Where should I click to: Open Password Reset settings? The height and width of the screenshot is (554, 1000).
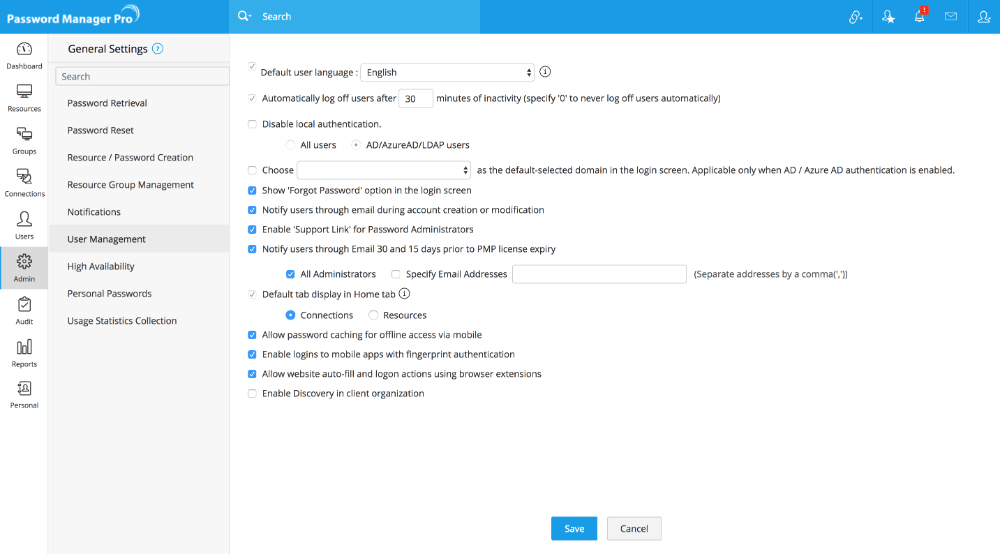100,130
